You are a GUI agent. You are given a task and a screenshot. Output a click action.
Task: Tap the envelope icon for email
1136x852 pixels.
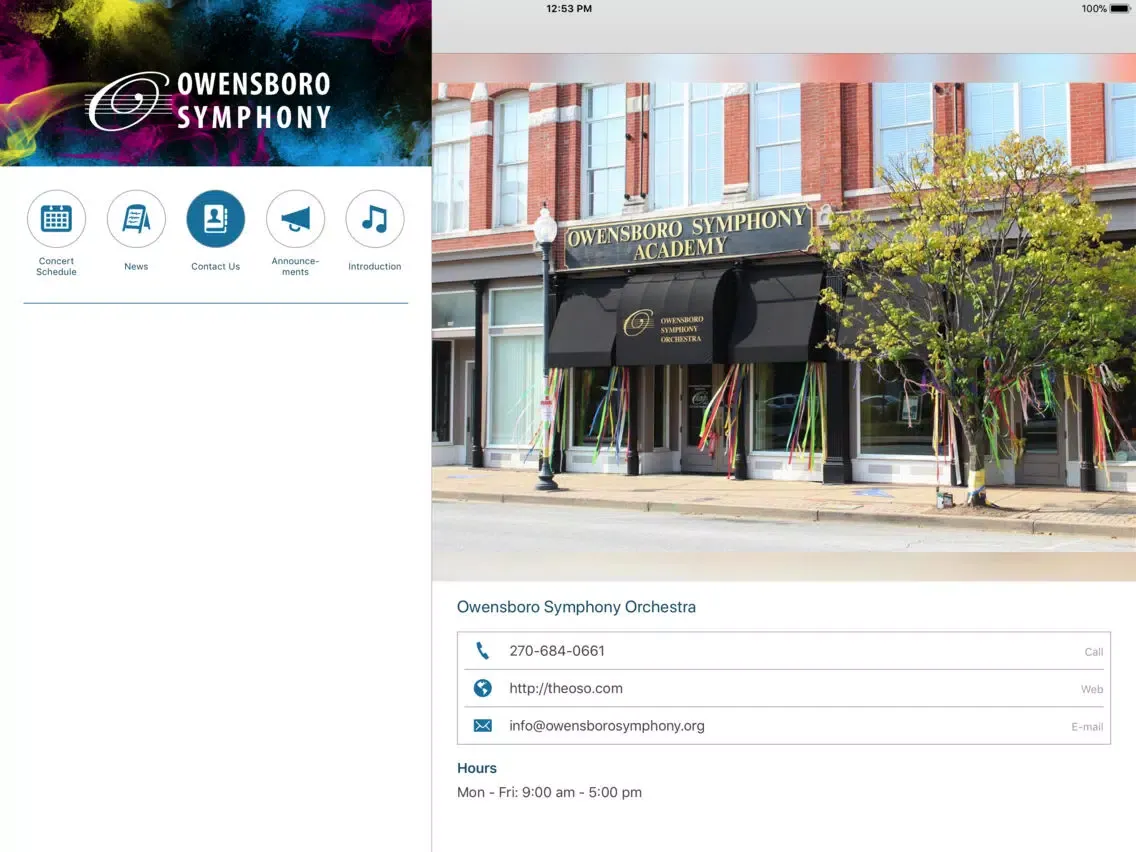483,726
